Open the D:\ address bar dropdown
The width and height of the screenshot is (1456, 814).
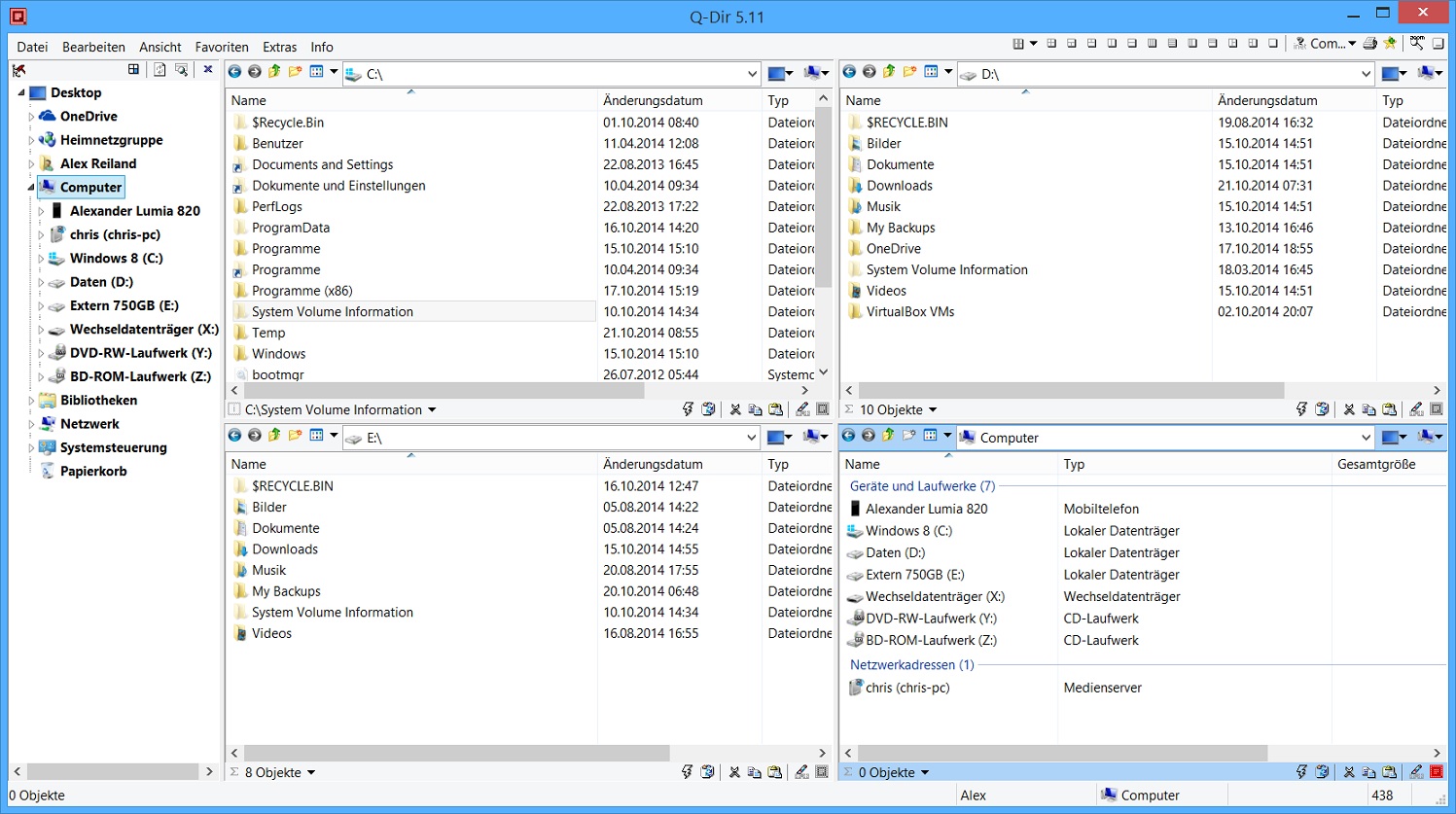(1366, 74)
